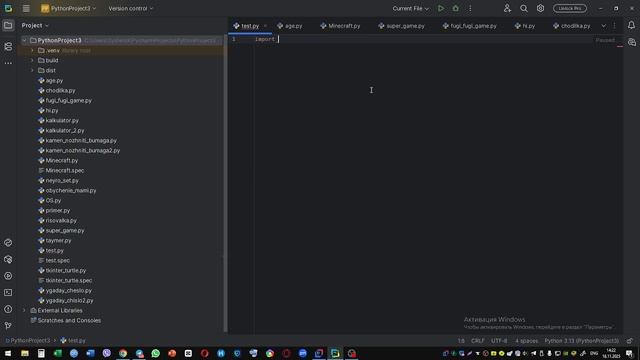Screen dimensions: 640x360
Task: Open the Services tool window
Action: tap(8, 276)
